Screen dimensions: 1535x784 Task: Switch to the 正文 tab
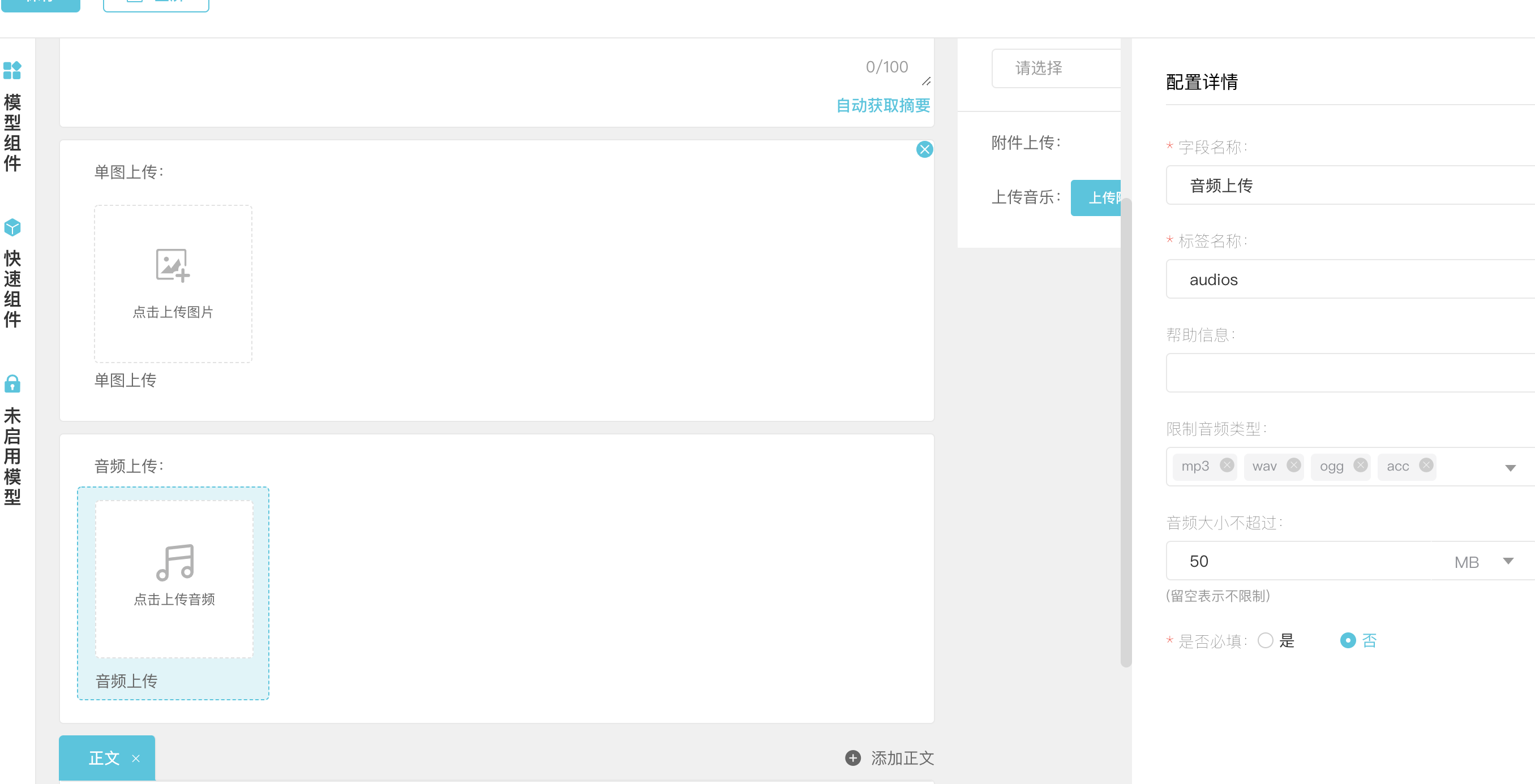coord(104,758)
